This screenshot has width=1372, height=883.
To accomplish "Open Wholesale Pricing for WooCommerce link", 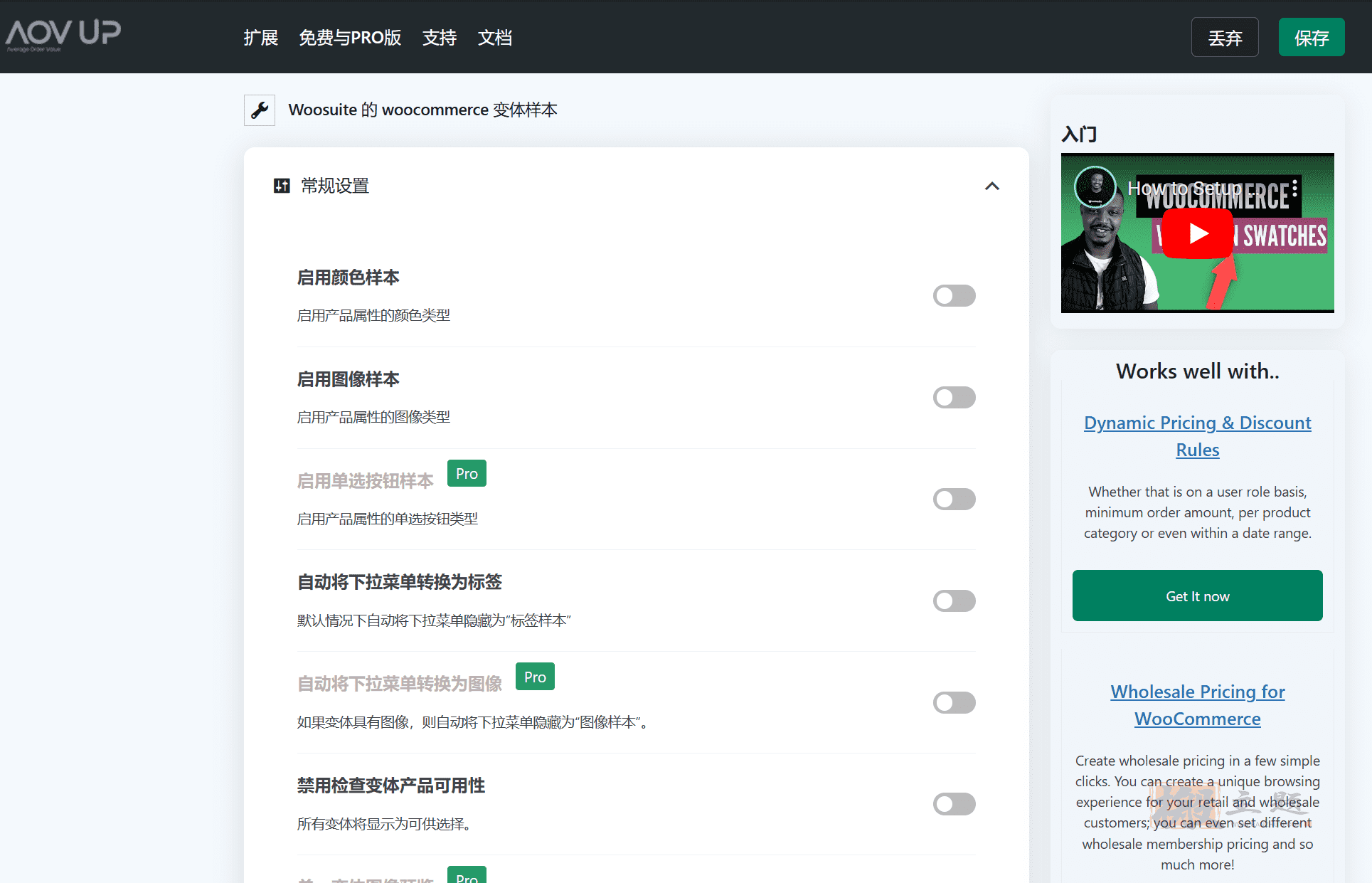I will coord(1198,705).
